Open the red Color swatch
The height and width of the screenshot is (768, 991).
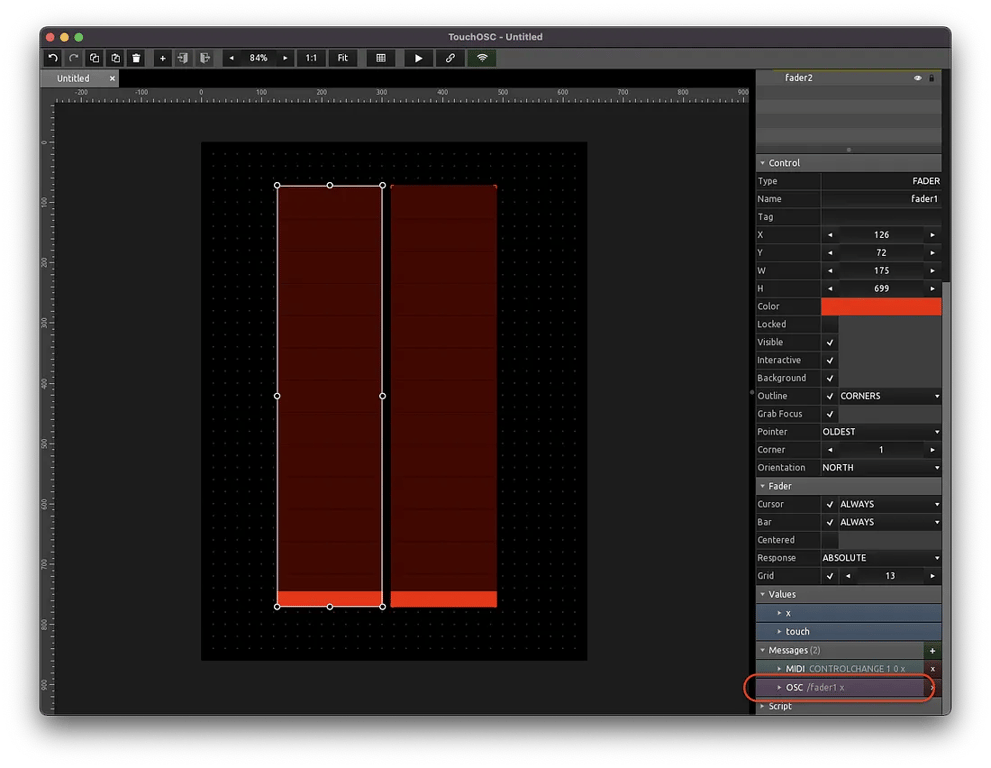[x=880, y=307]
